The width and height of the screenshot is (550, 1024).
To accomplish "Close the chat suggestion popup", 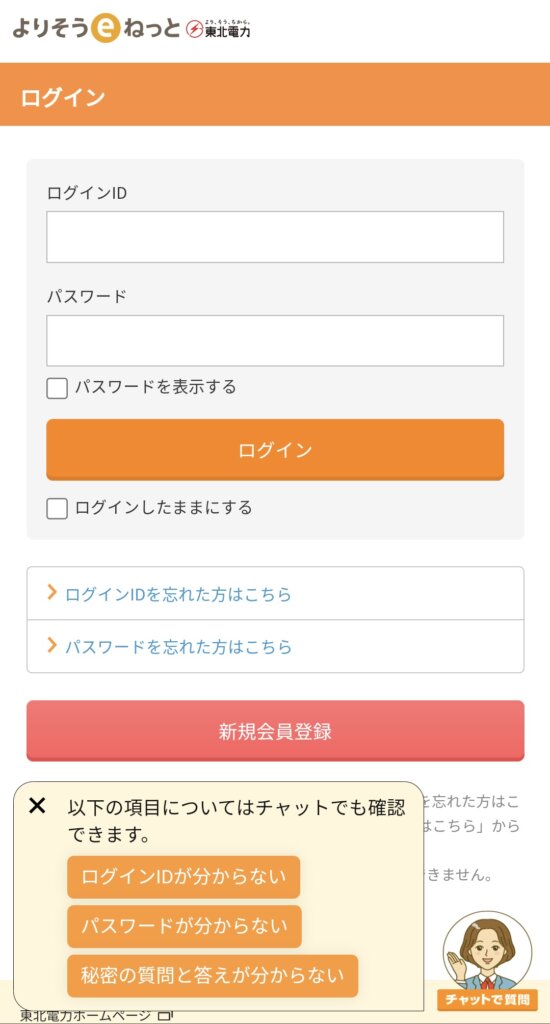I will [x=37, y=806].
